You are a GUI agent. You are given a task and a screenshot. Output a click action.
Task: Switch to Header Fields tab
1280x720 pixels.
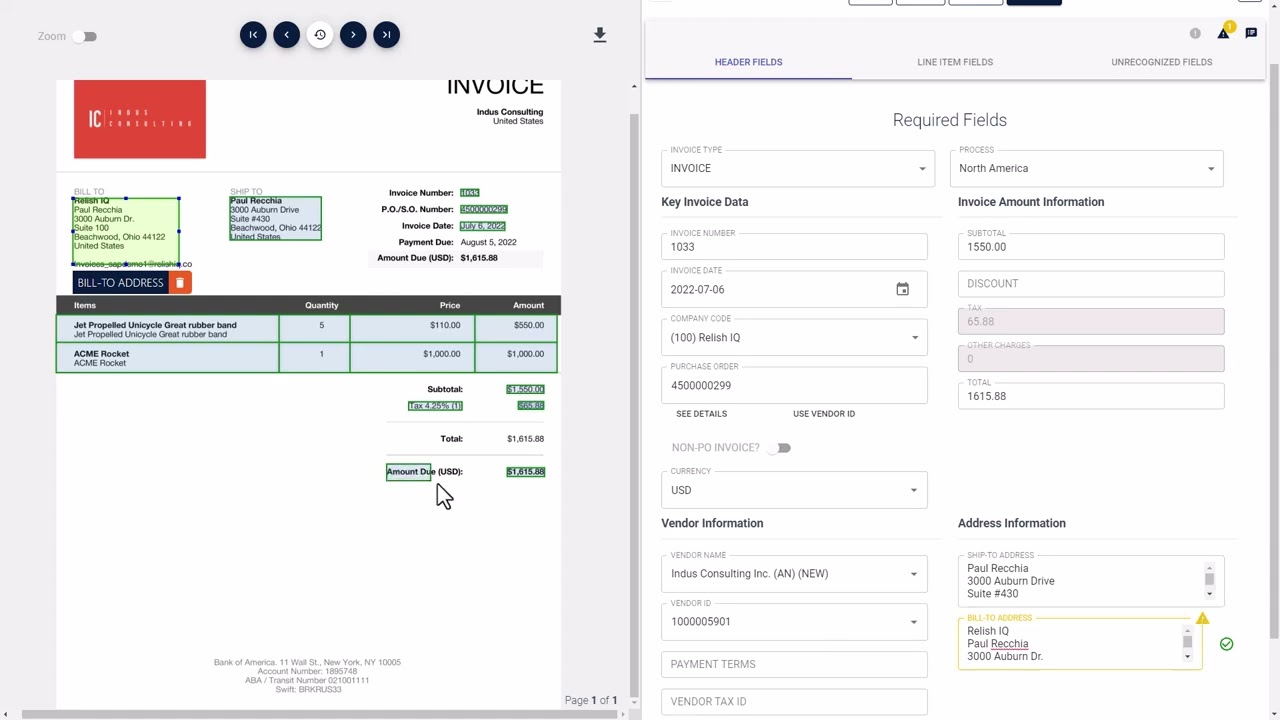coord(748,62)
